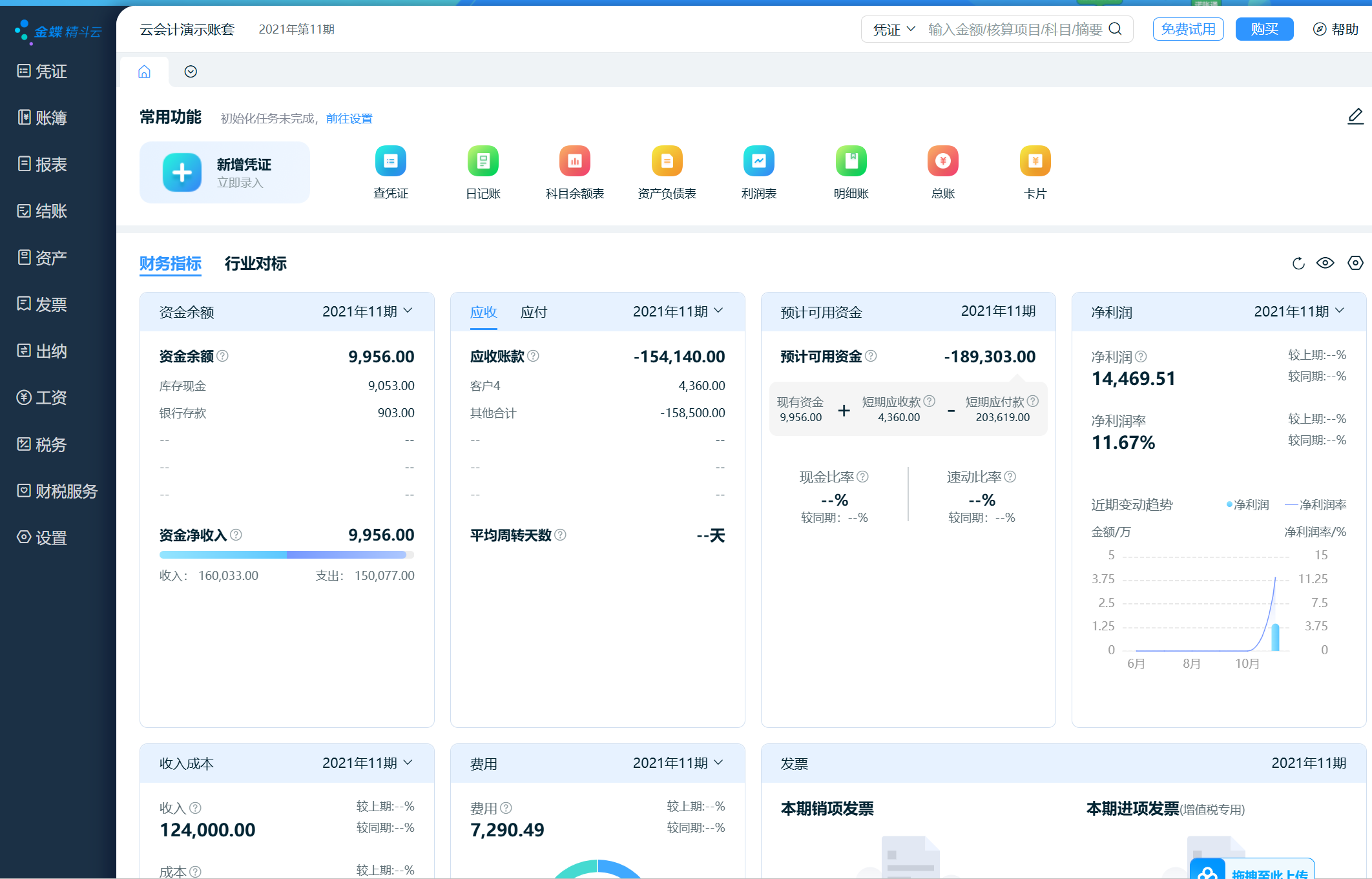Click the help icon next to 资金净收入

point(236,535)
